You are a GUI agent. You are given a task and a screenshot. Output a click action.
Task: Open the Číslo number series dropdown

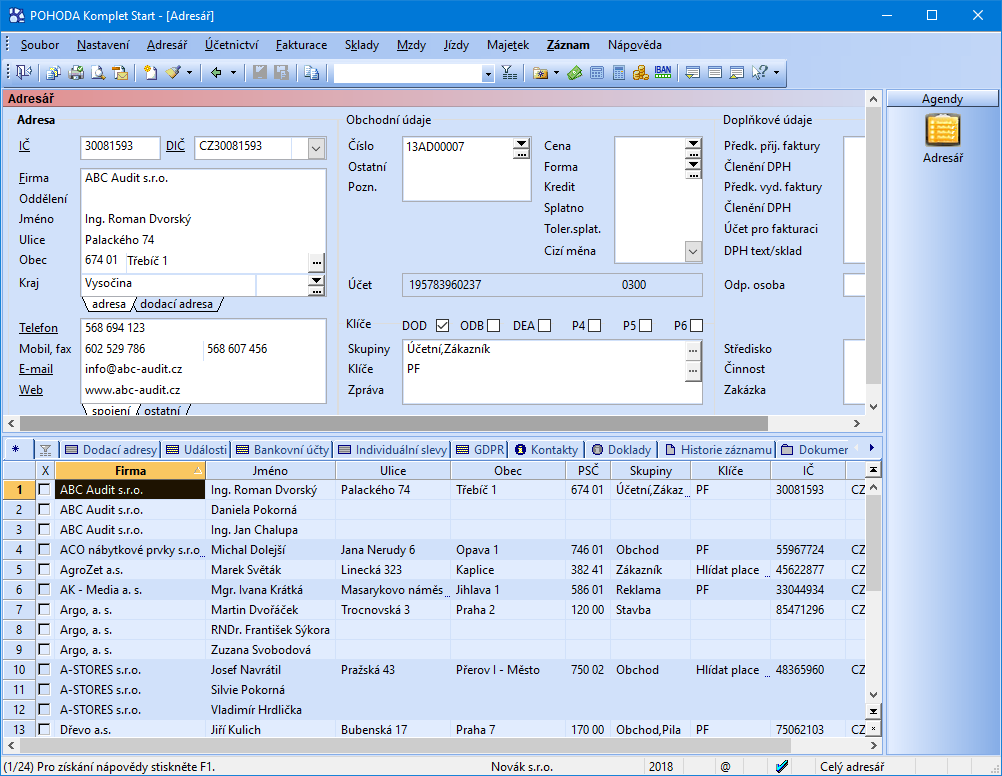coord(522,143)
